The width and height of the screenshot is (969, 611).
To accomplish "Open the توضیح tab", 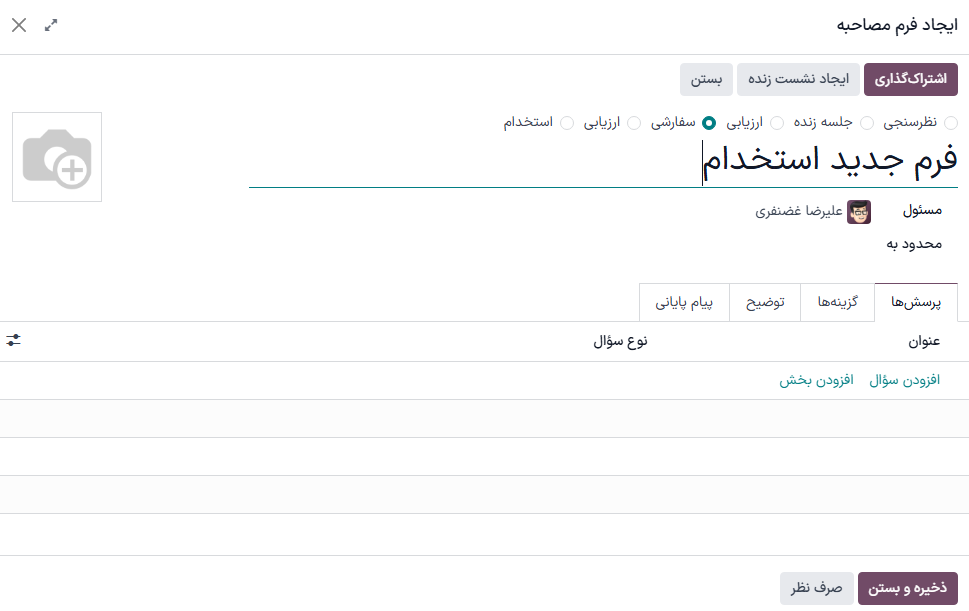I will pos(765,302).
